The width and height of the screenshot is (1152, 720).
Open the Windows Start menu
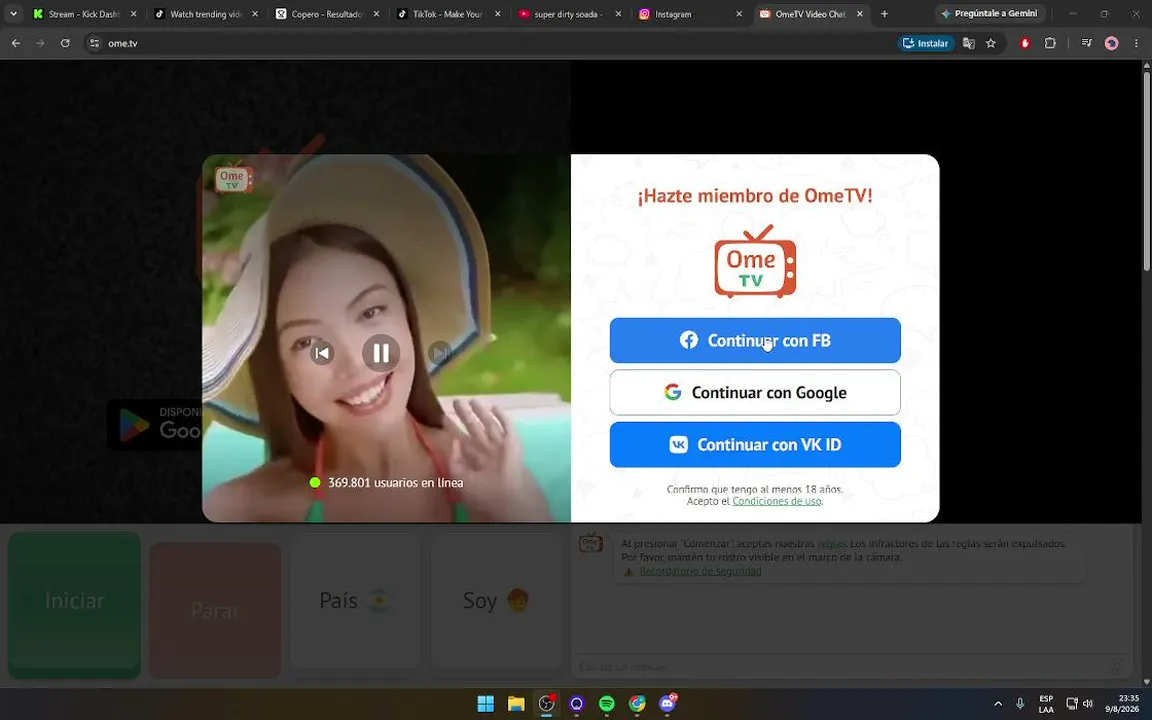pyautogui.click(x=486, y=704)
